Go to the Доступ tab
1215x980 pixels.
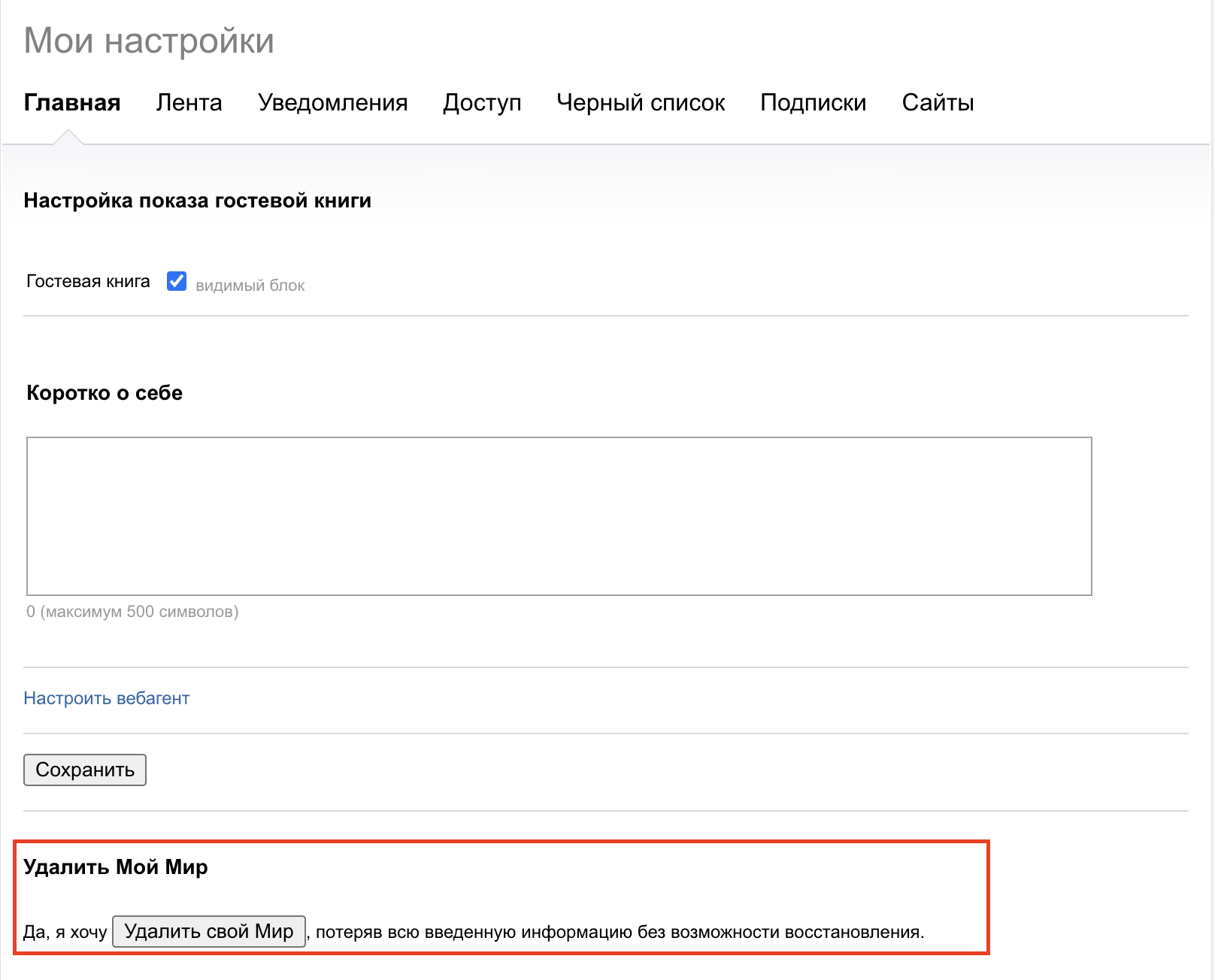pyautogui.click(x=482, y=102)
